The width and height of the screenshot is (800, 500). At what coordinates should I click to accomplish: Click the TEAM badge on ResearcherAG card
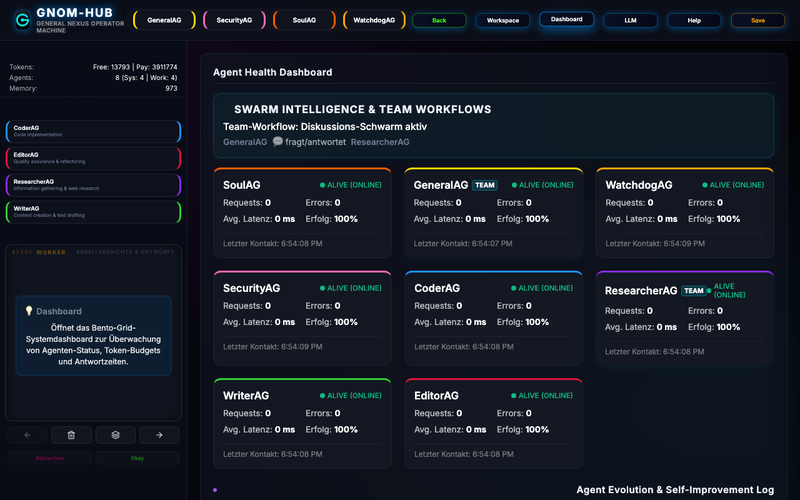click(x=693, y=291)
